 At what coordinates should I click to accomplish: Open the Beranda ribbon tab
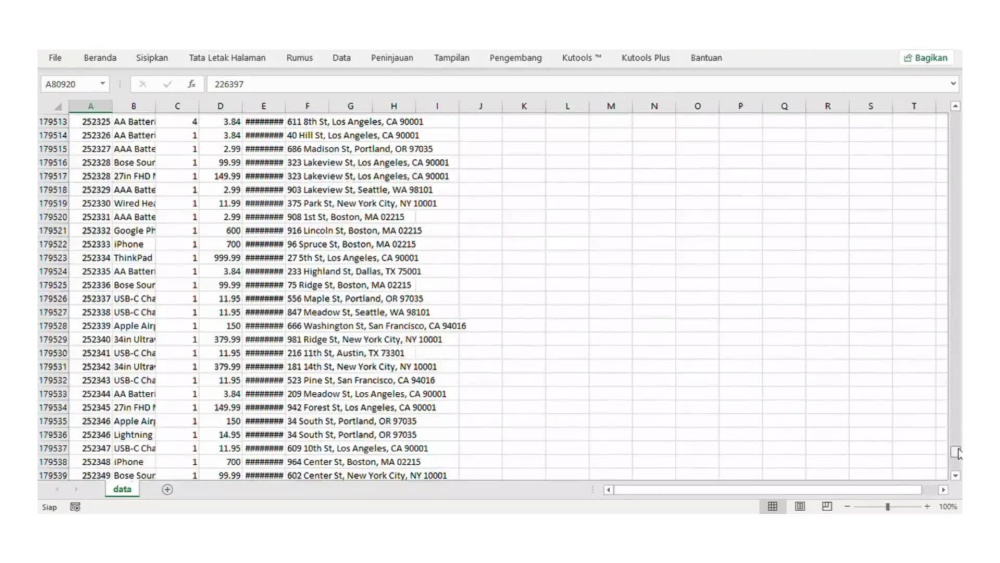point(100,57)
